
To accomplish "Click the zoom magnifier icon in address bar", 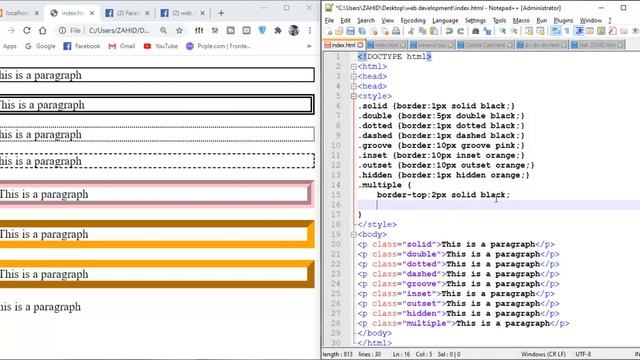I will coord(163,31).
